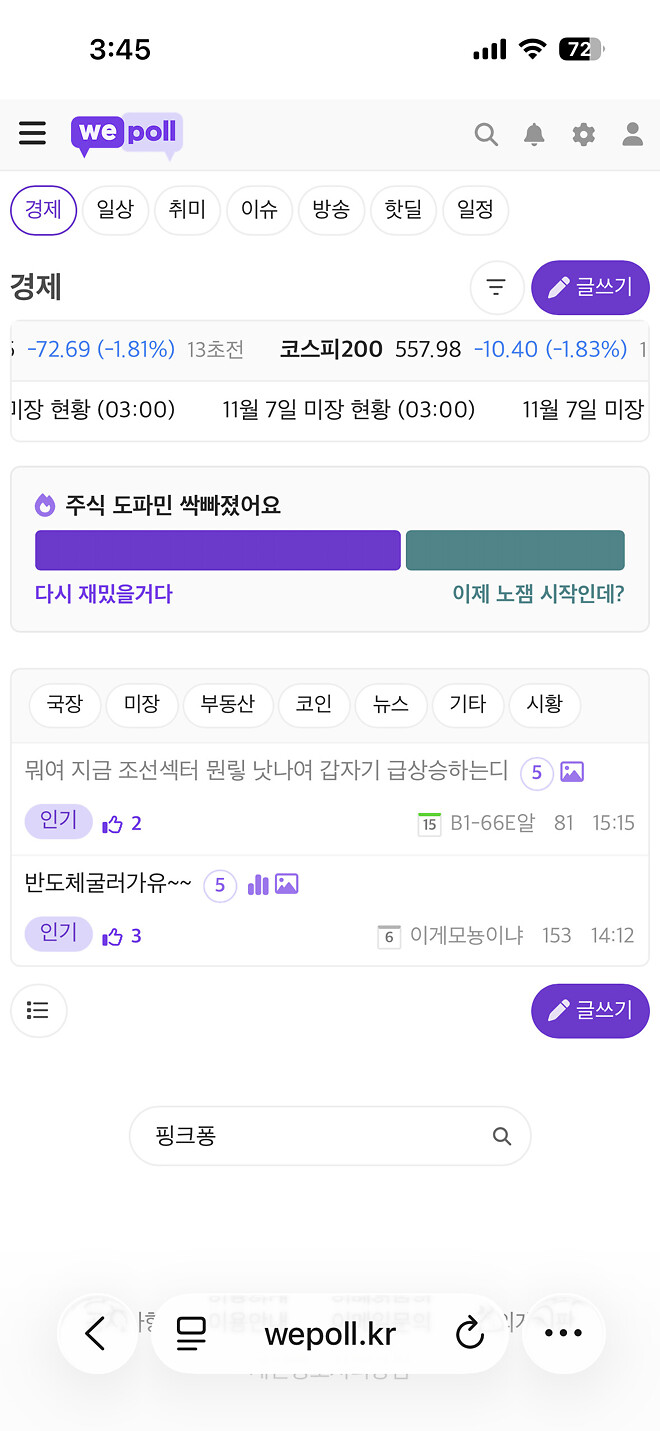Image resolution: width=660 pixels, height=1431 pixels.
Task: Reload the page with the browser refresh icon
Action: 470,1332
